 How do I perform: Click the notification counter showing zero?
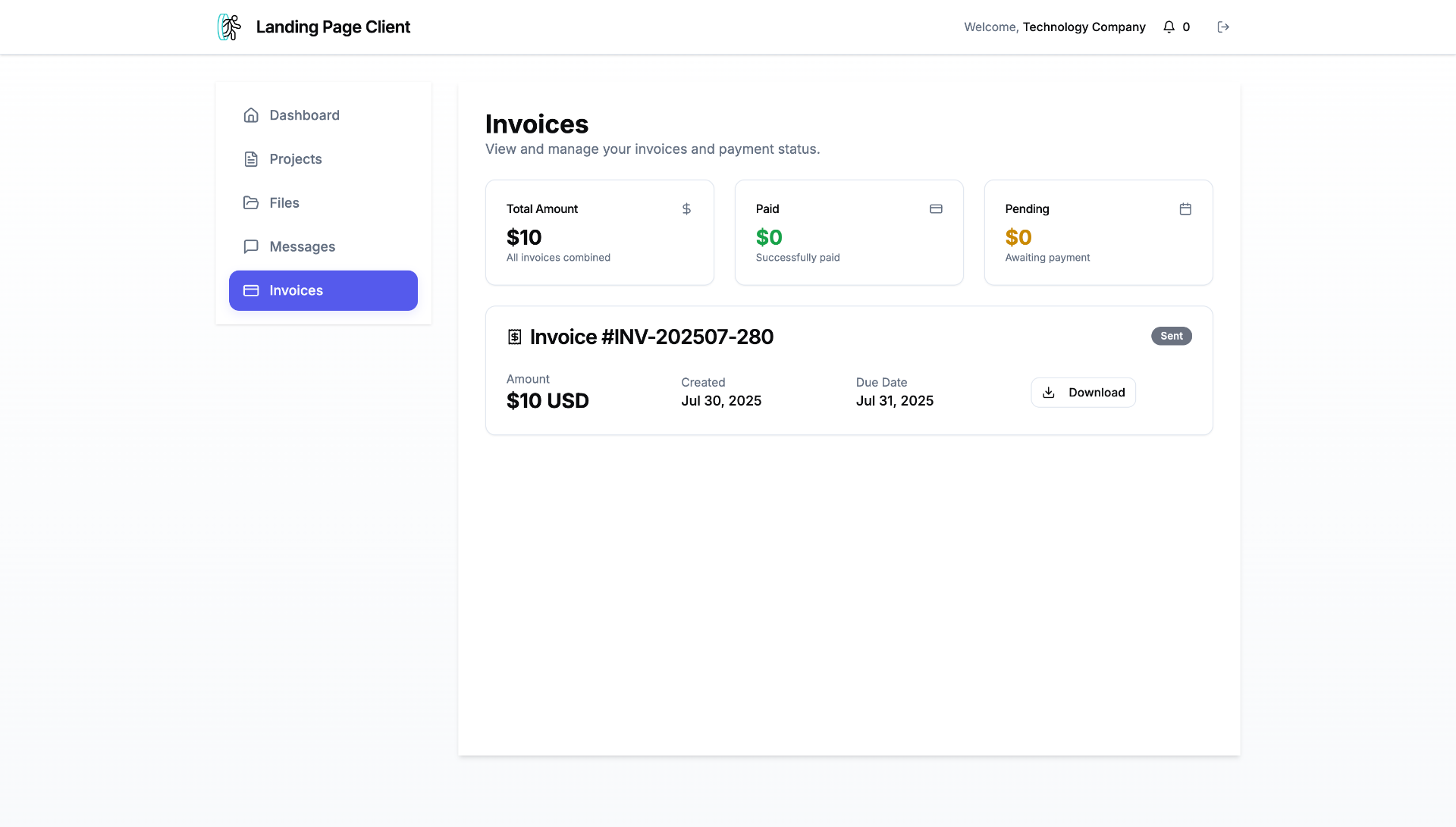coord(1188,27)
